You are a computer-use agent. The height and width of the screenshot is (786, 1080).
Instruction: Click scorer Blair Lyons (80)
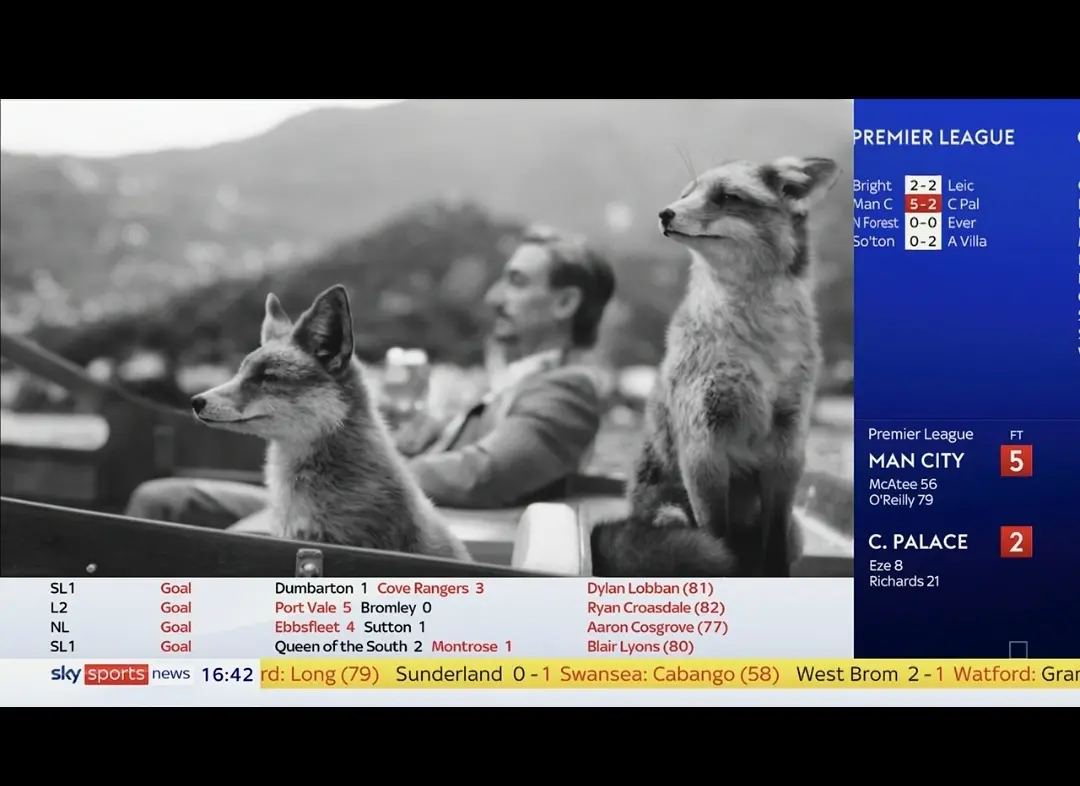pyautogui.click(x=641, y=646)
